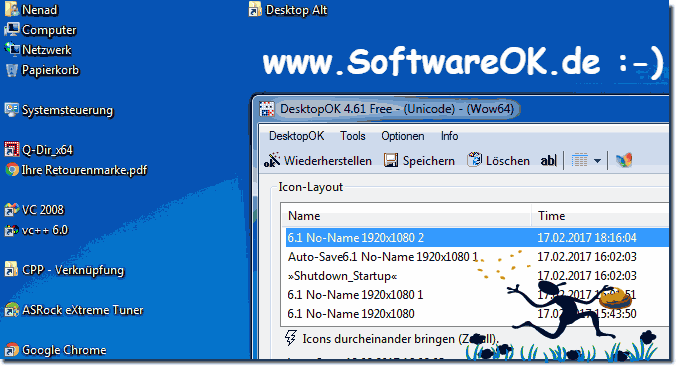
Task: Open the Computer desktop icon
Action: pos(12,30)
